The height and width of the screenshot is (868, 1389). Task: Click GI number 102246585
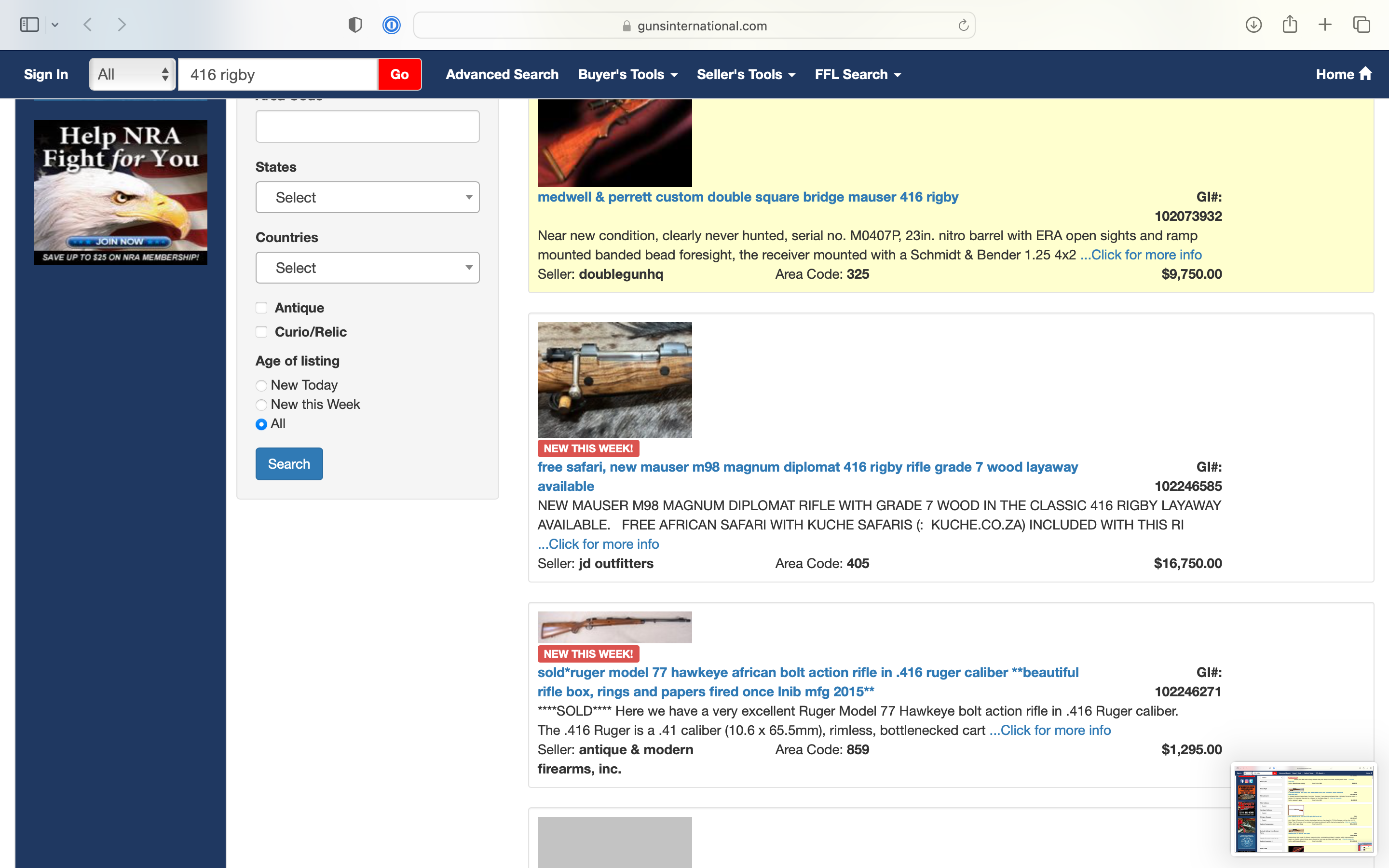coord(1188,486)
